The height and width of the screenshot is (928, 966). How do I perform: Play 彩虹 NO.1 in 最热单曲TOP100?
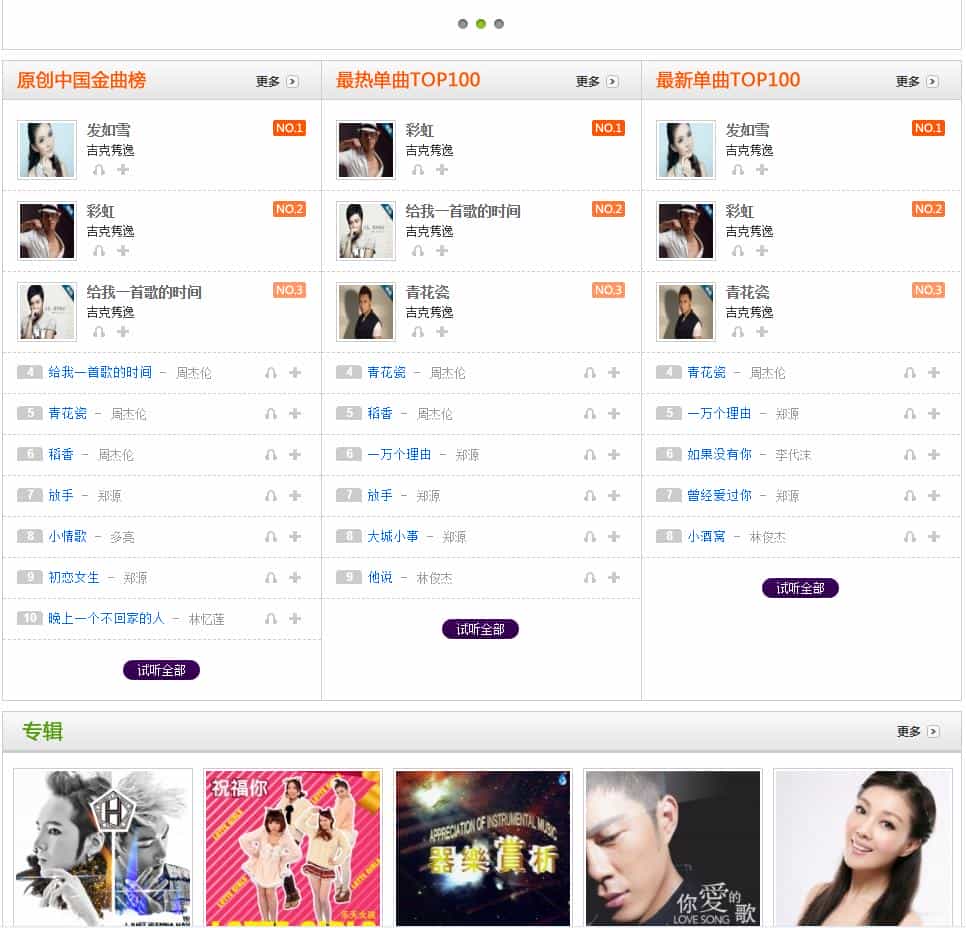[x=418, y=169]
